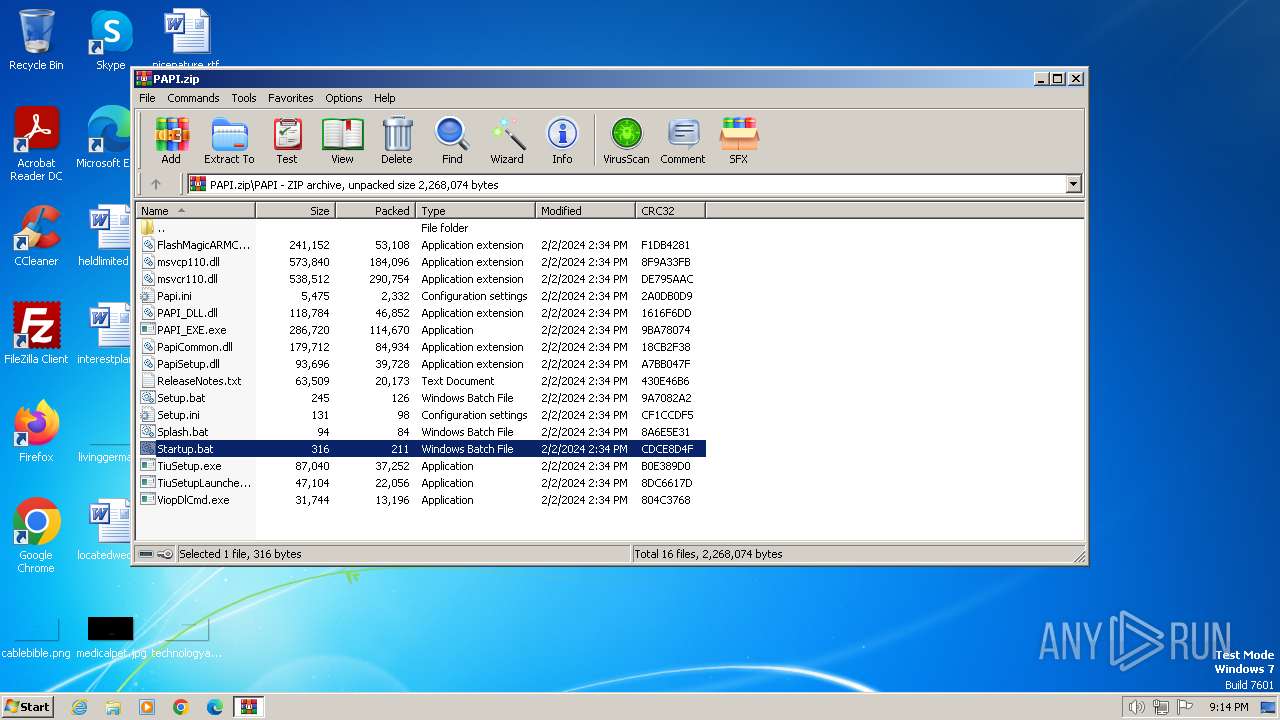Open the Help menu
The height and width of the screenshot is (720, 1280).
coord(385,98)
